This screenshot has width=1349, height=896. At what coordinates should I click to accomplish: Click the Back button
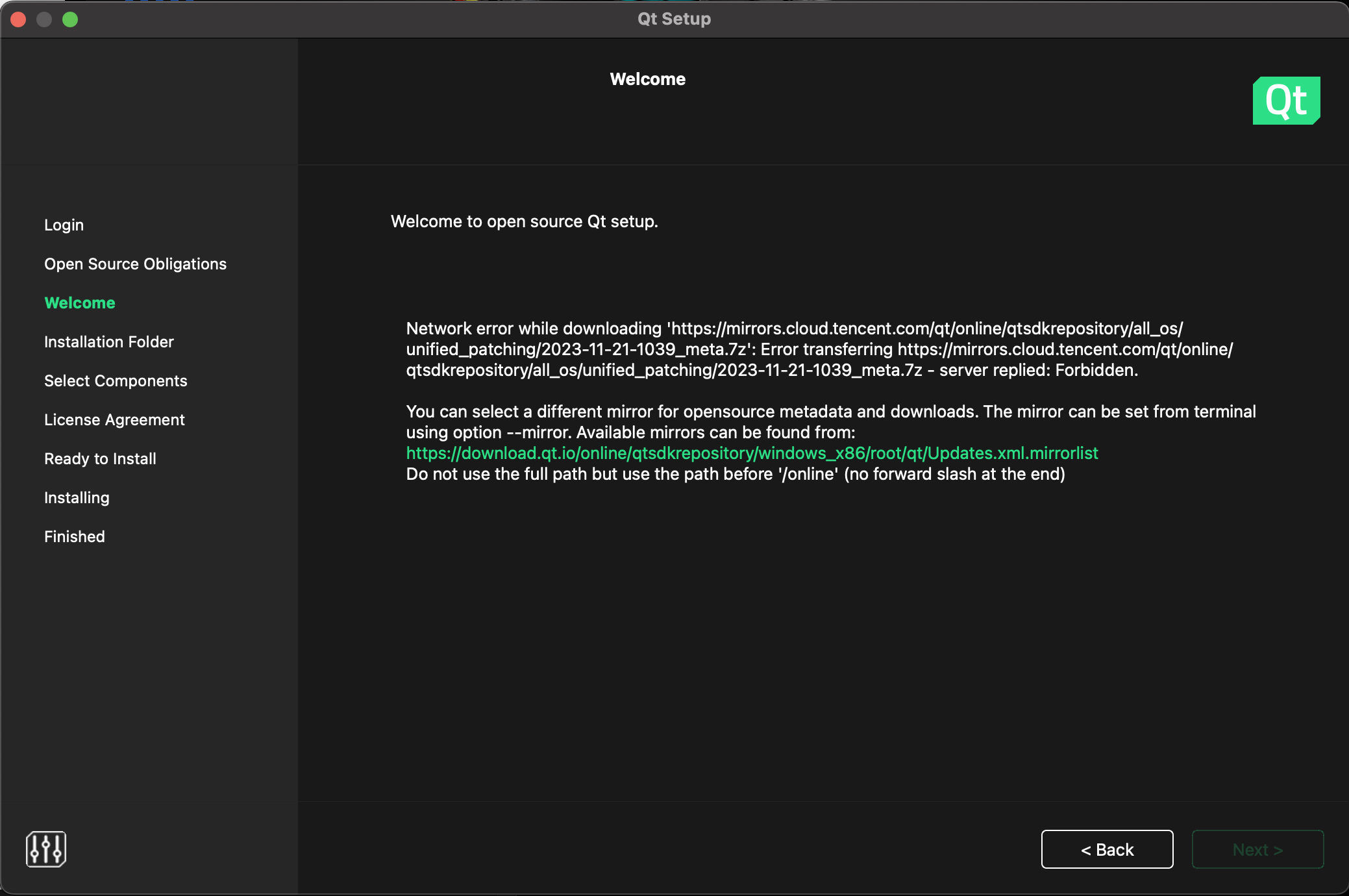pos(1106,849)
